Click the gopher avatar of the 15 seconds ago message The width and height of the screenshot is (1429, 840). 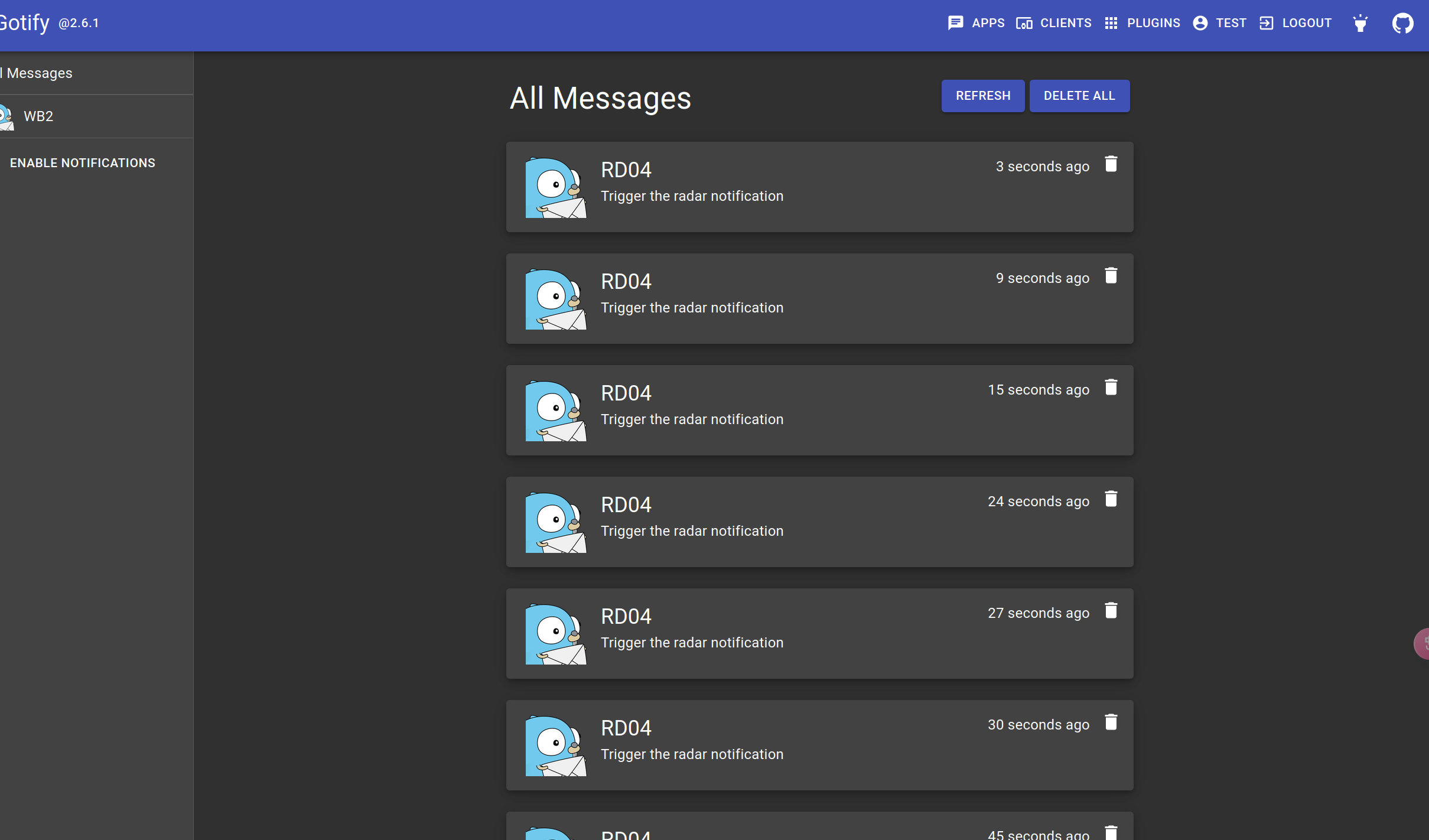click(x=556, y=411)
